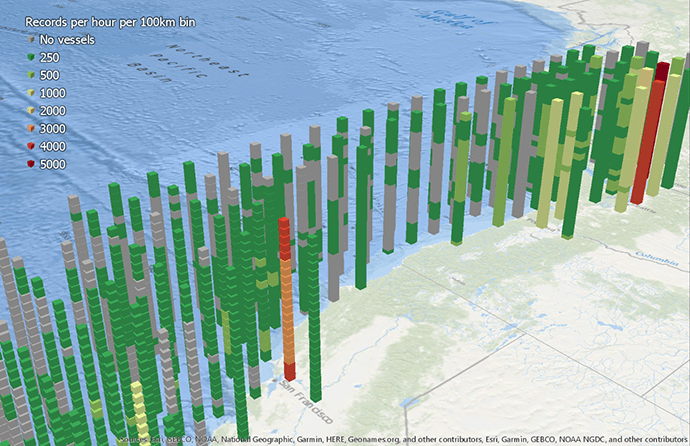Image resolution: width=690 pixels, height=446 pixels.
Task: Click the red 4000 legend swatch
Action: 31,146
